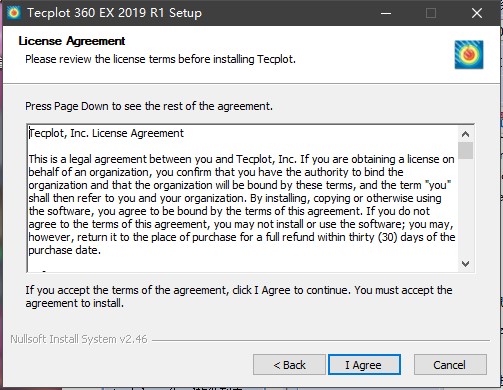
Task: Close the Tecplot 360 EX Setup window
Action: tap(477, 13)
